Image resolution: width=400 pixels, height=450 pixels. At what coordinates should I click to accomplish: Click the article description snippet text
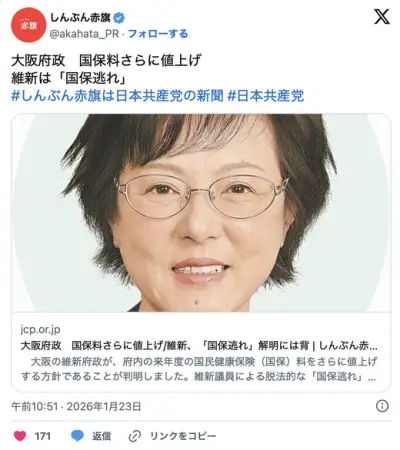(x=199, y=369)
